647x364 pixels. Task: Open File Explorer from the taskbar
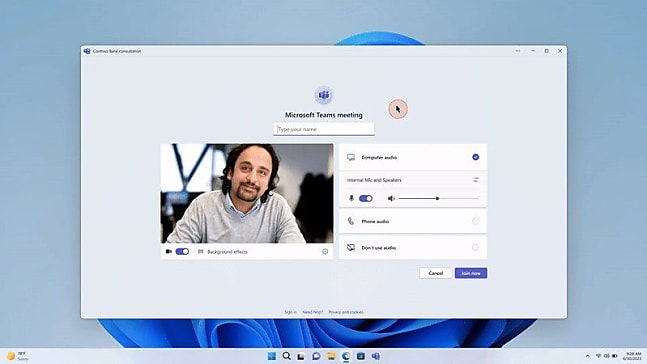coord(331,356)
